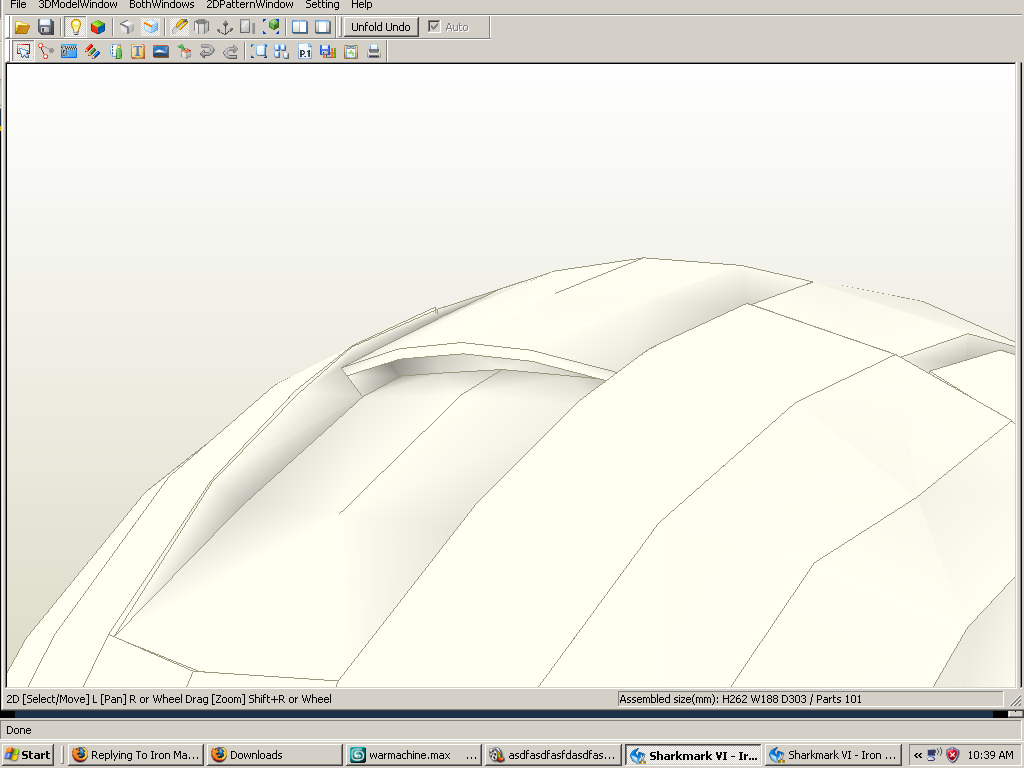
Task: Toggle the colored texture cube icon
Action: pos(98,27)
